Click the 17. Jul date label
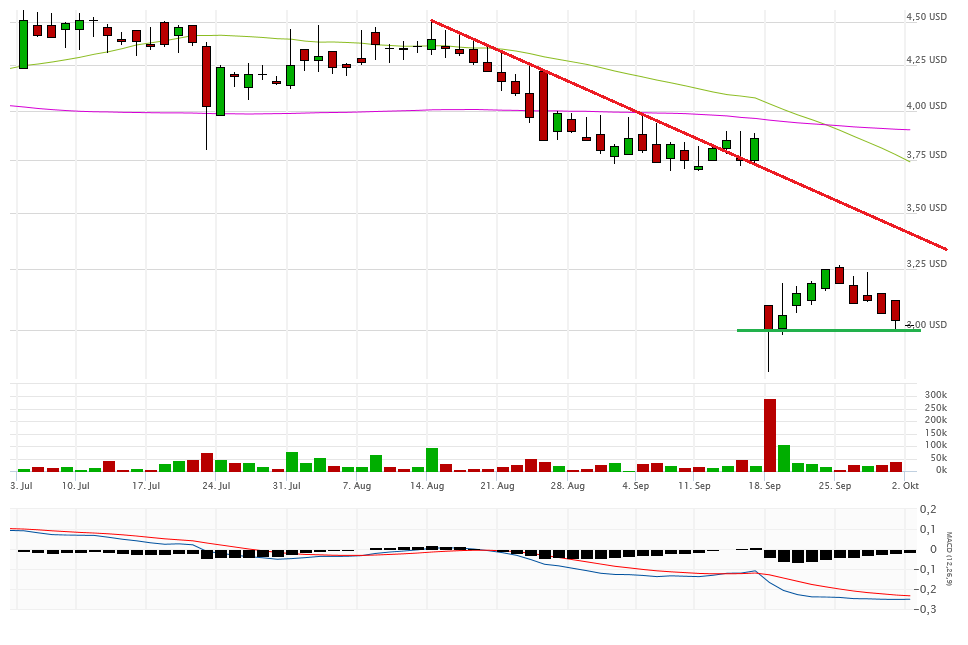Image resolution: width=968 pixels, height=645 pixels. (x=146, y=486)
